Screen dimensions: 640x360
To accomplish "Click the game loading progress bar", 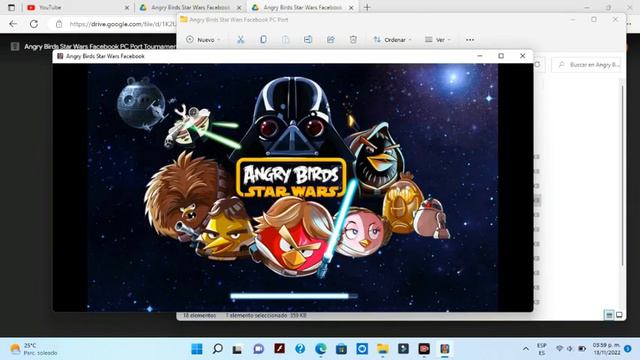I will [x=293, y=296].
